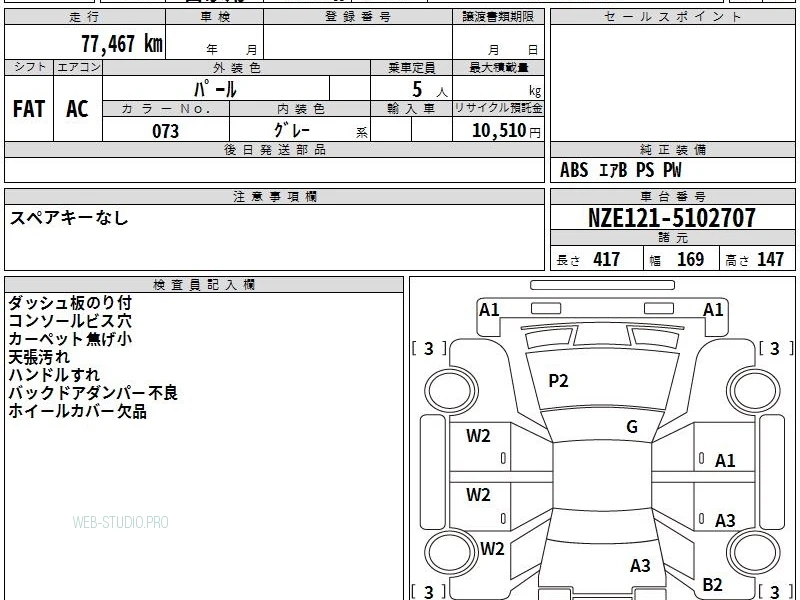Select inspector note ダッシュ板のり付
Screen dimensions: 800x600
point(70,303)
